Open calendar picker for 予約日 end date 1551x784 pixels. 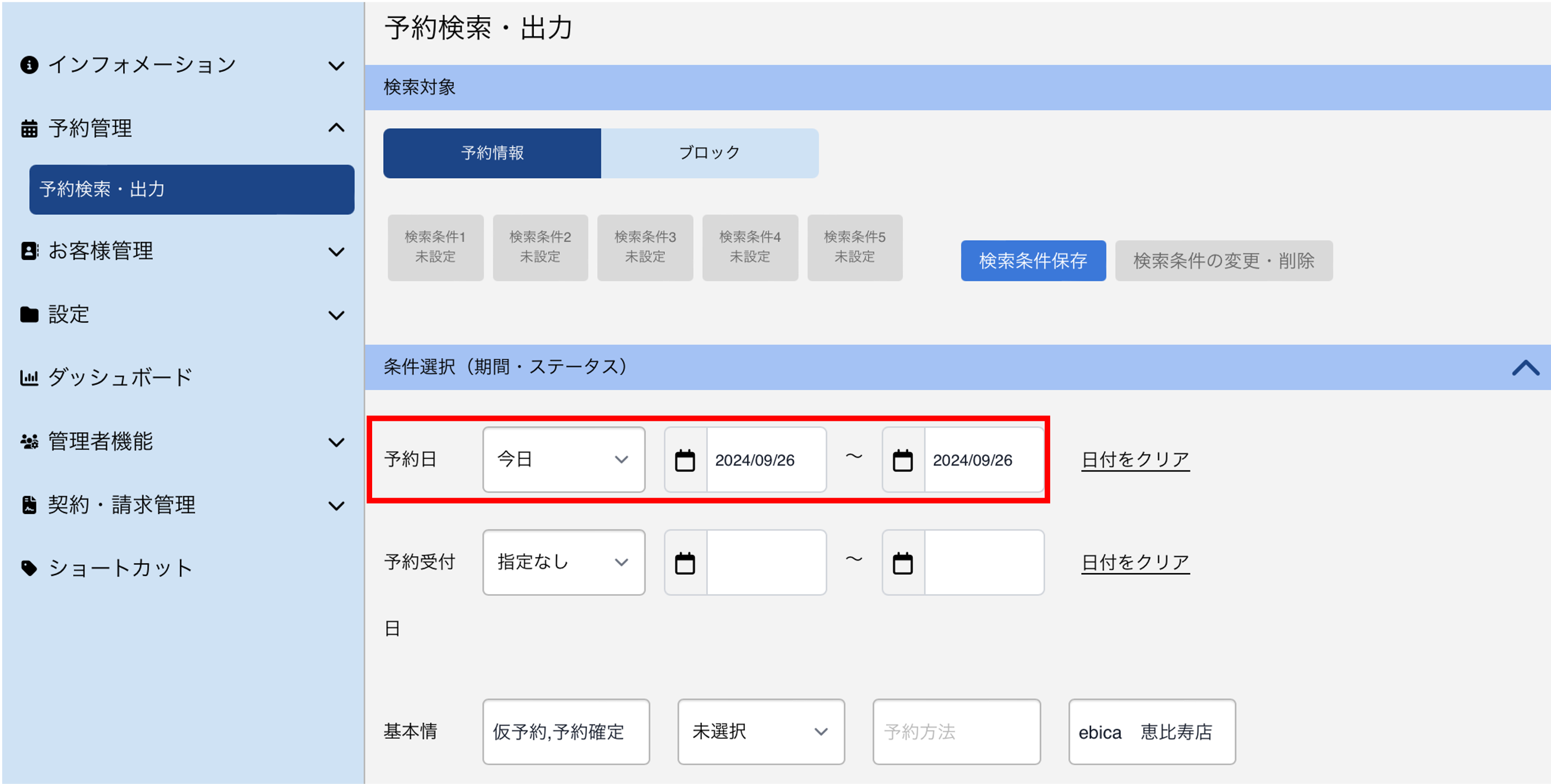tap(903, 460)
